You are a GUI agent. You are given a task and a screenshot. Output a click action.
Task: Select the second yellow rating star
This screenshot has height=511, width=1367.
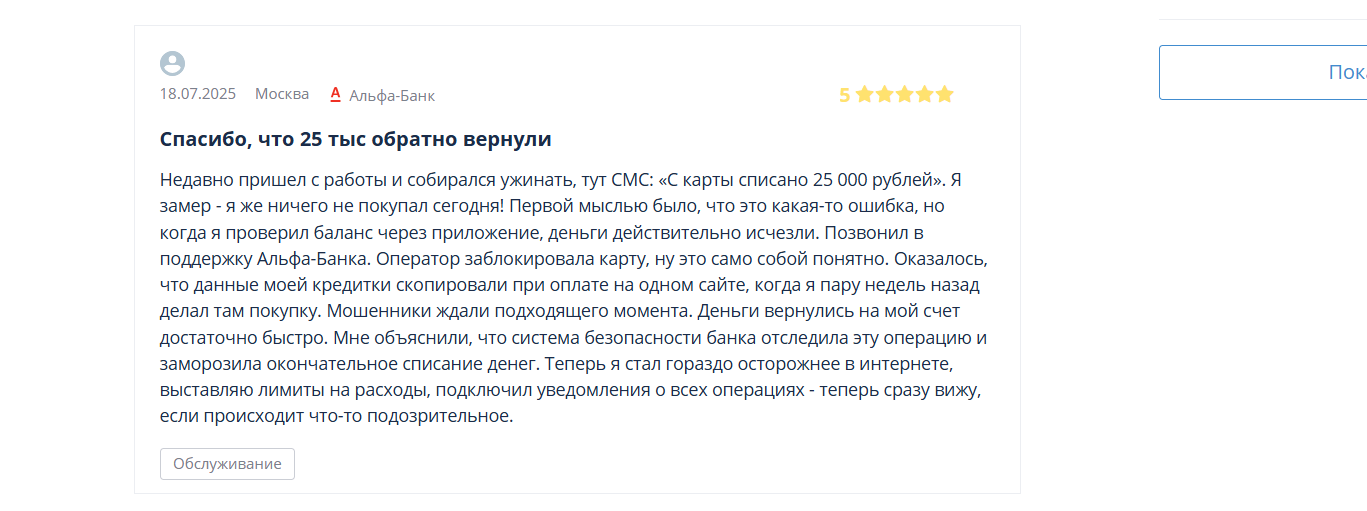point(884,94)
